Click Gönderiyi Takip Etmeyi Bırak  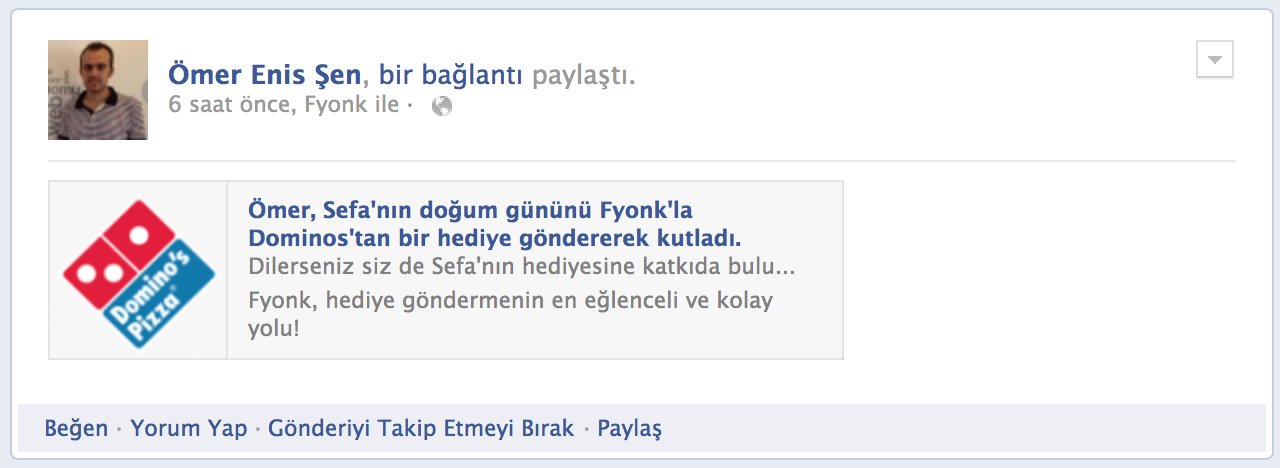421,429
